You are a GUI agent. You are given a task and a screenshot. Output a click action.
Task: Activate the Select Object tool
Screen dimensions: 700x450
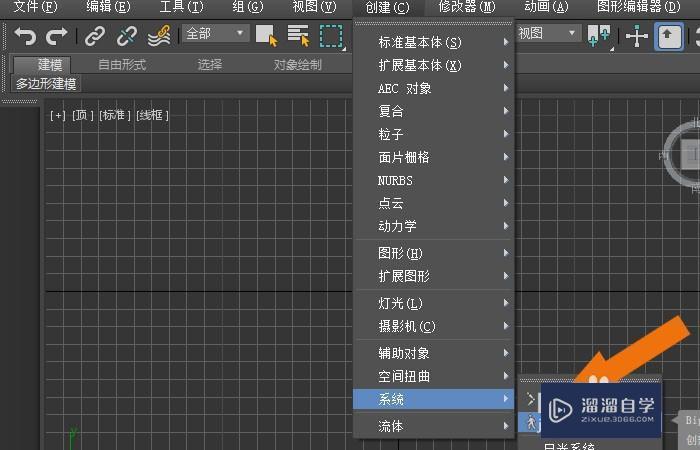pos(267,36)
